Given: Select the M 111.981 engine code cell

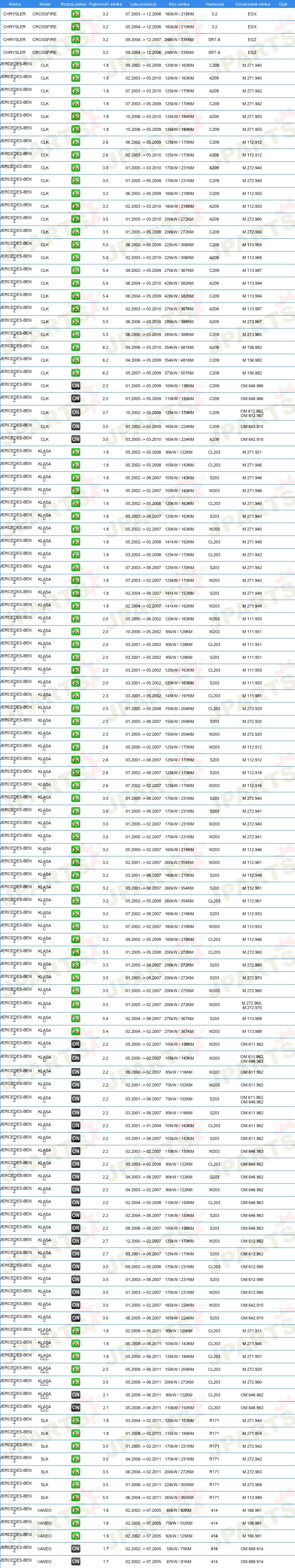Looking at the screenshot, I should click(252, 696).
